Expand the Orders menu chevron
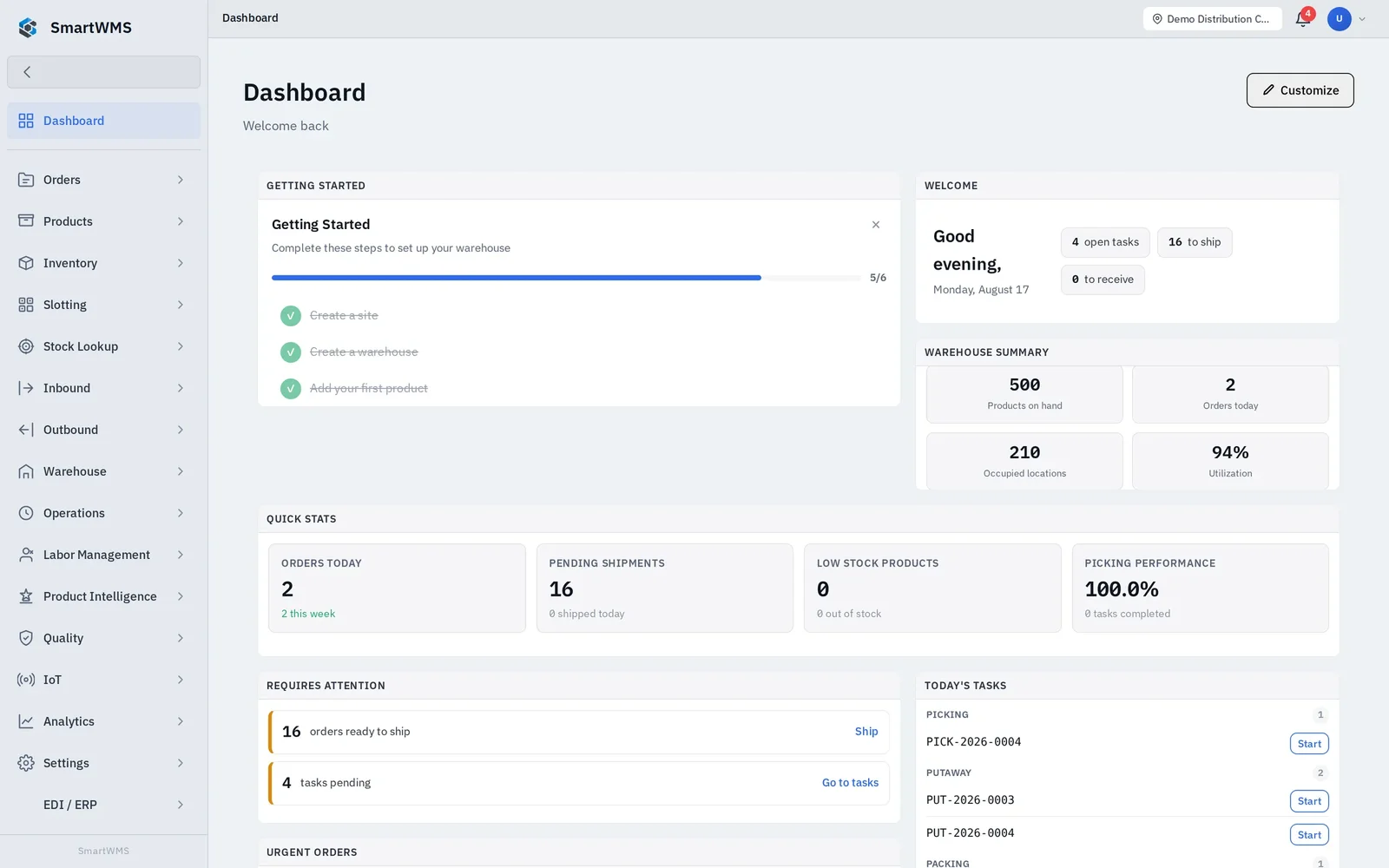The image size is (1389, 868). pyautogui.click(x=181, y=180)
